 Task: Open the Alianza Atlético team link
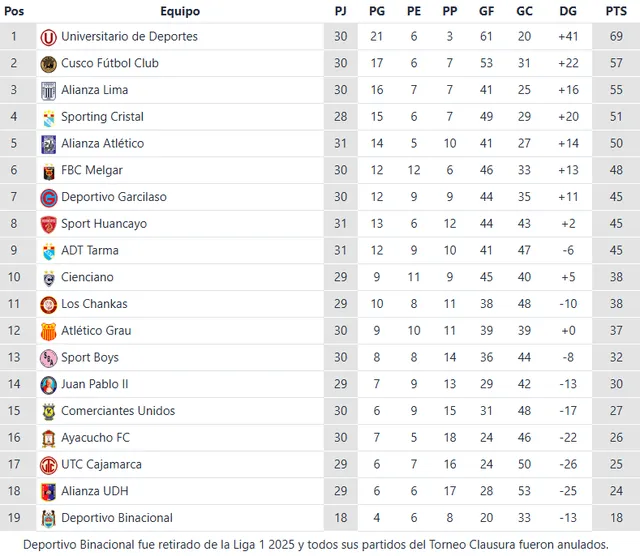(102, 144)
